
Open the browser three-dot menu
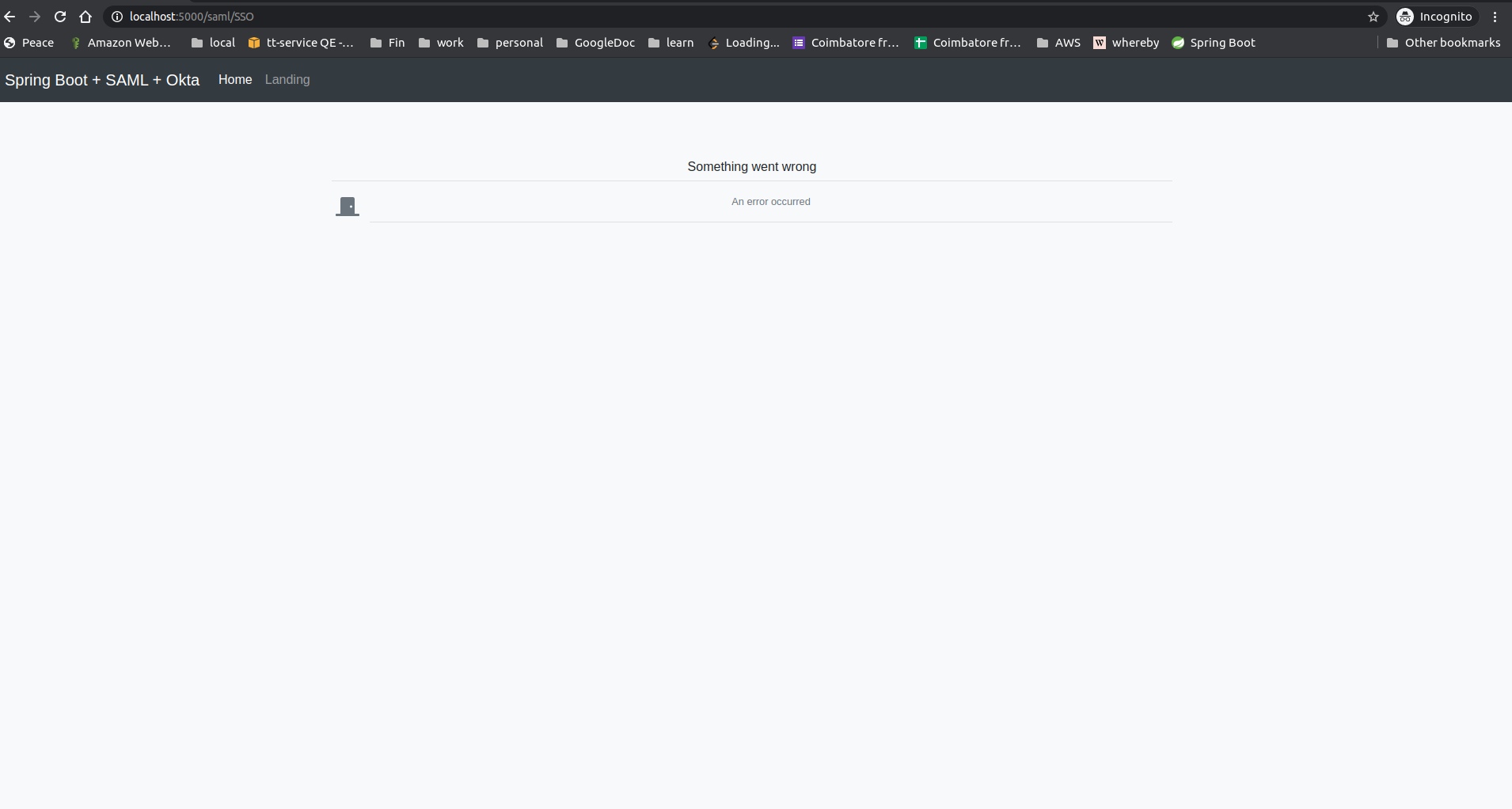coord(1495,16)
